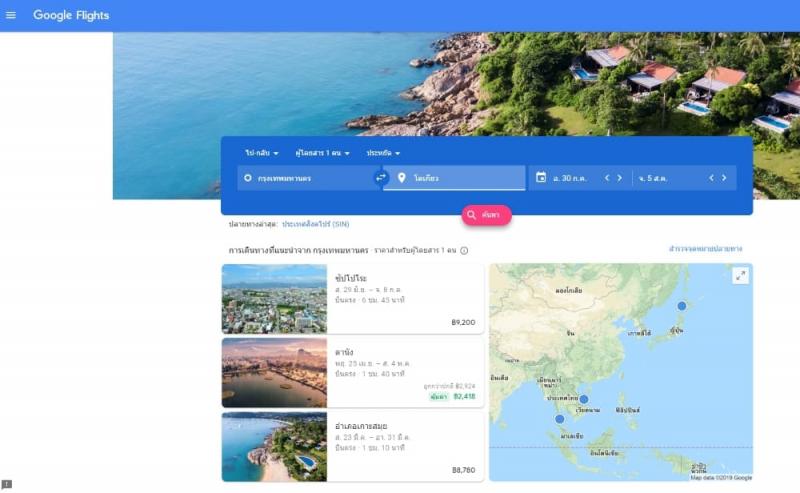
Task: Click the destination input field
Action: tap(454, 178)
